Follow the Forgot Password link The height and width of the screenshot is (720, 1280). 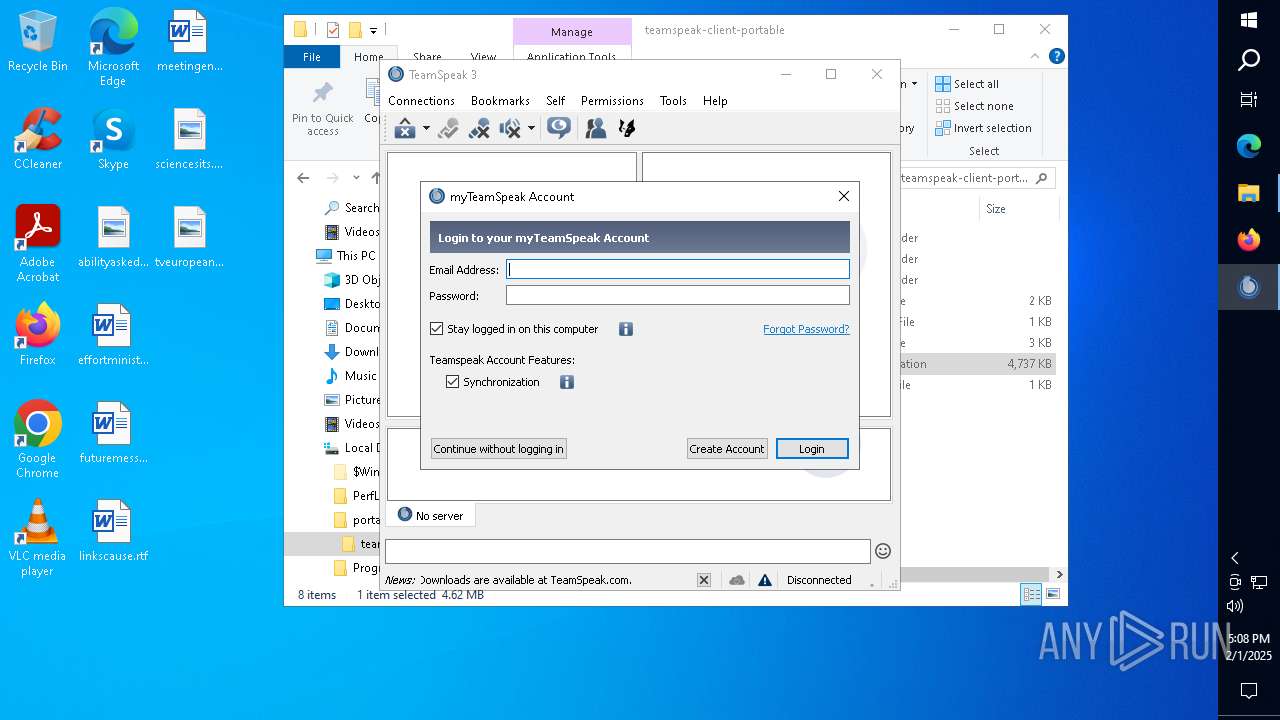(x=806, y=329)
